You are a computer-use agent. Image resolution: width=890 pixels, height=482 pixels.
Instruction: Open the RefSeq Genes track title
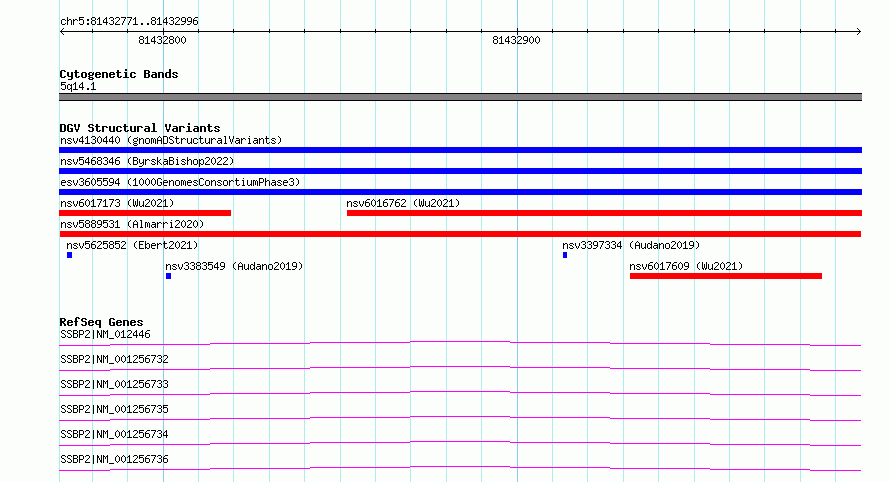point(101,322)
